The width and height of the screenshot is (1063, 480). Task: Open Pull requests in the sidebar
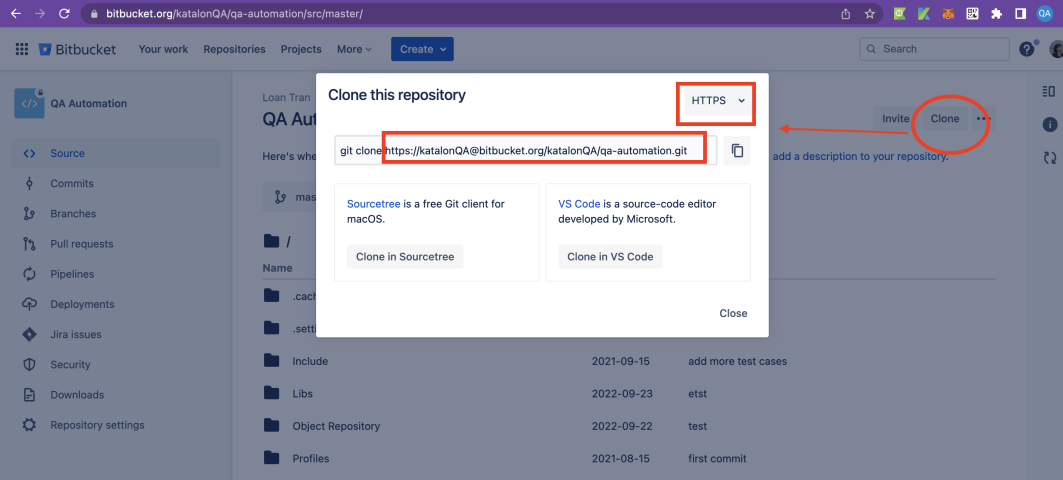(81, 244)
